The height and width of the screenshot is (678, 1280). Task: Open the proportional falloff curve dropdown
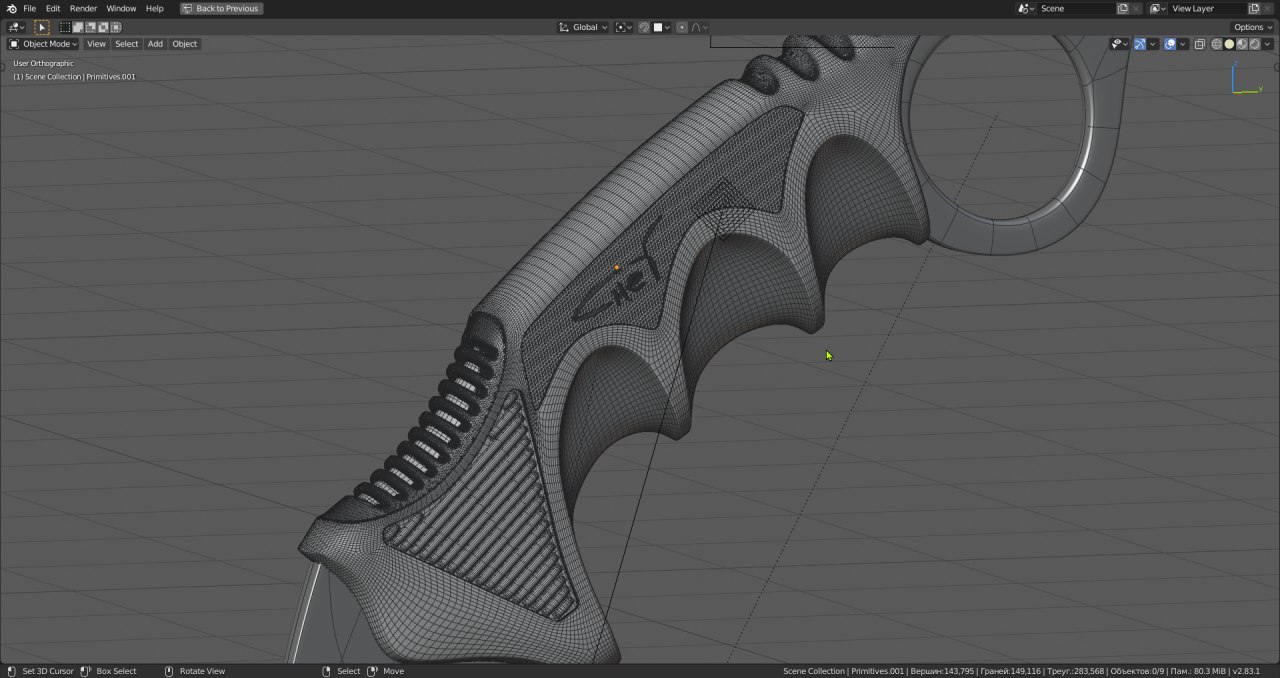coord(700,27)
